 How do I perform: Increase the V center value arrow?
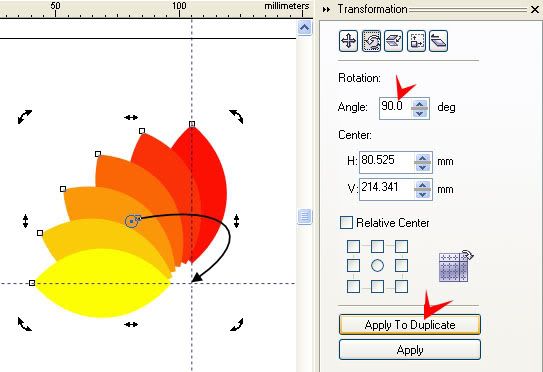coord(422,185)
